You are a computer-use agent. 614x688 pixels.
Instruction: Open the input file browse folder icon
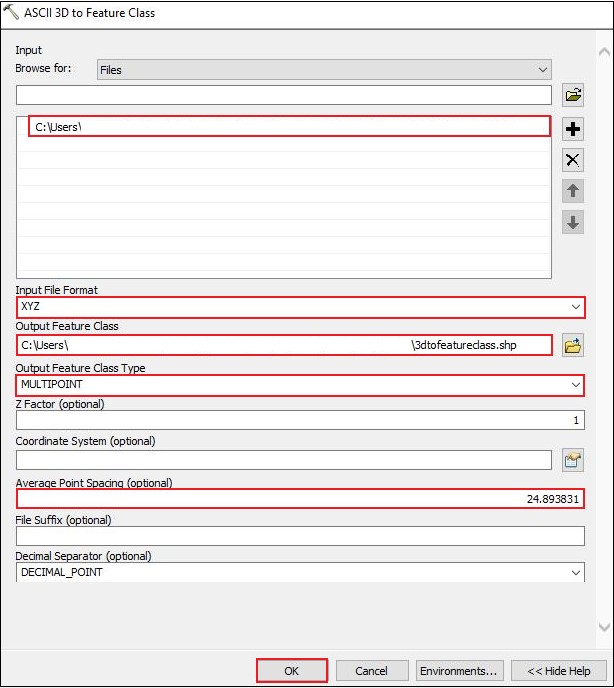(573, 95)
